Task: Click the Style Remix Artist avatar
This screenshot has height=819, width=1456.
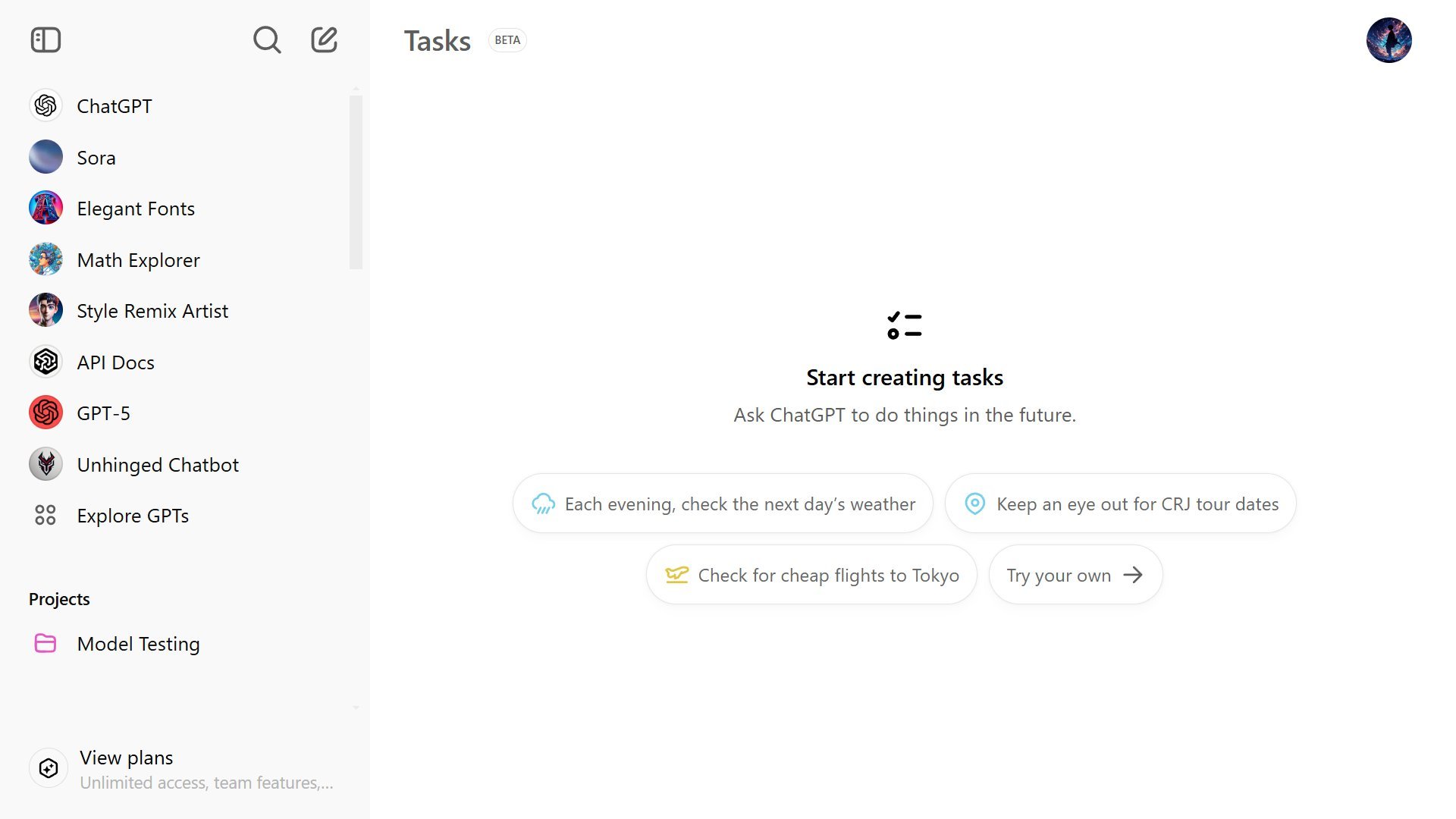Action: point(45,311)
